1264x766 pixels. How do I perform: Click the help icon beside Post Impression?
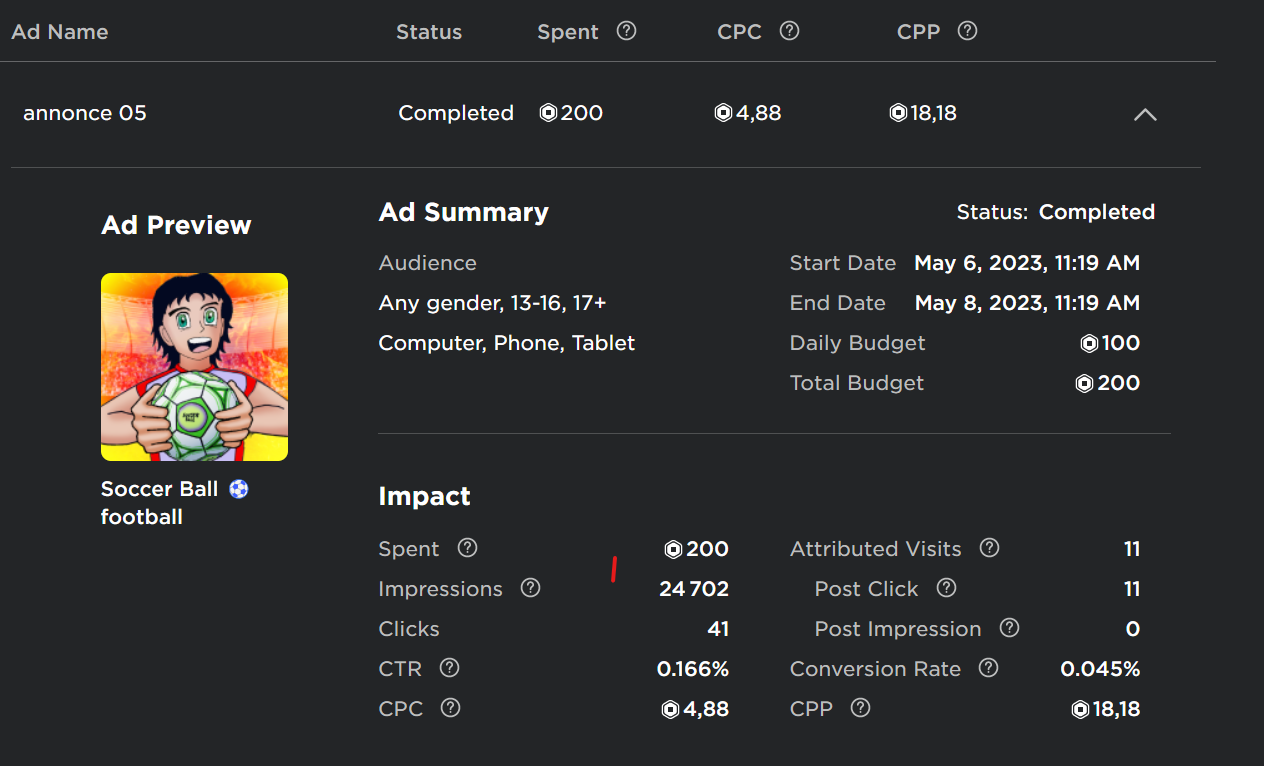[1009, 628]
